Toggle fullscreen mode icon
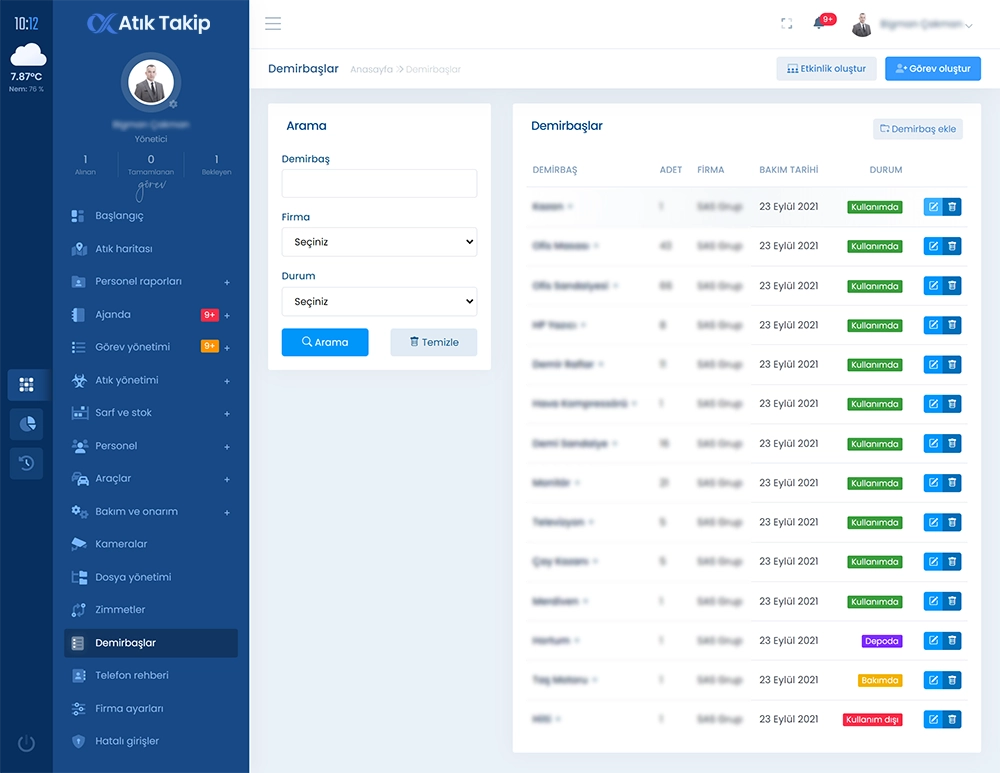The height and width of the screenshot is (773, 1000). point(786,24)
